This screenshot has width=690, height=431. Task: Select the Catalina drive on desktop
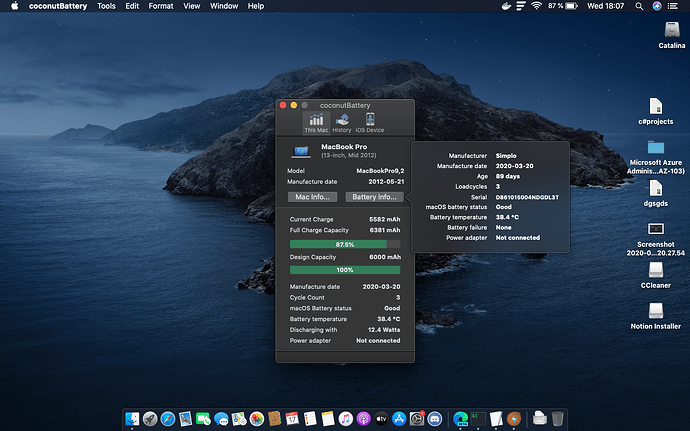(x=672, y=35)
